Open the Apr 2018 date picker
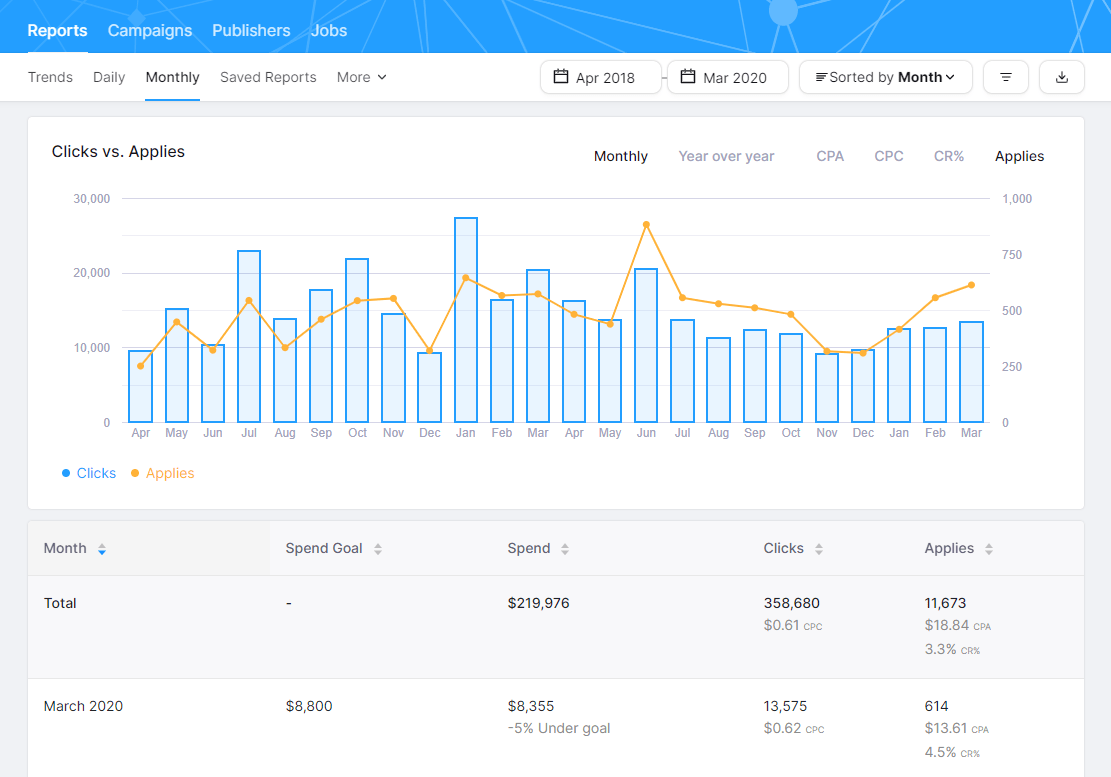 coord(600,76)
